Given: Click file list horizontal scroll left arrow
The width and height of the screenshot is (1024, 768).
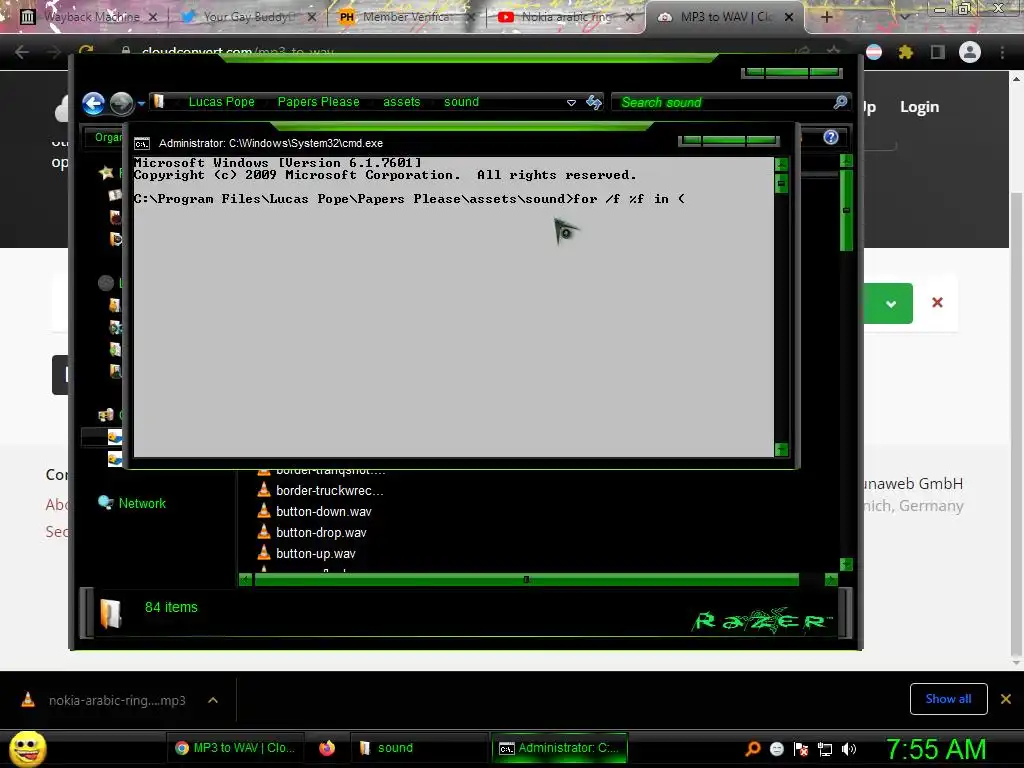Looking at the screenshot, I should click(246, 579).
